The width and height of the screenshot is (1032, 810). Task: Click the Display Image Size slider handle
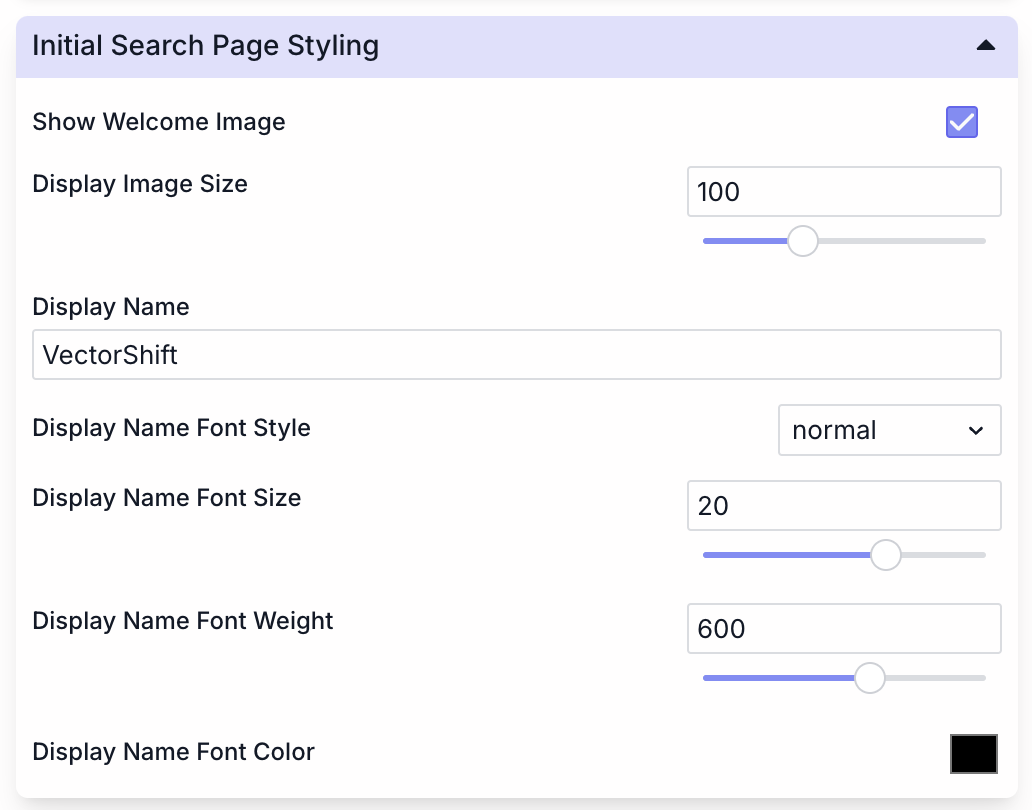pos(801,241)
